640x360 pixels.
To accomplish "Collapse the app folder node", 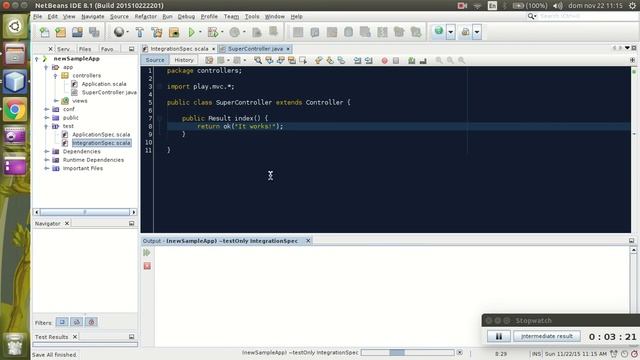I will (x=46, y=67).
